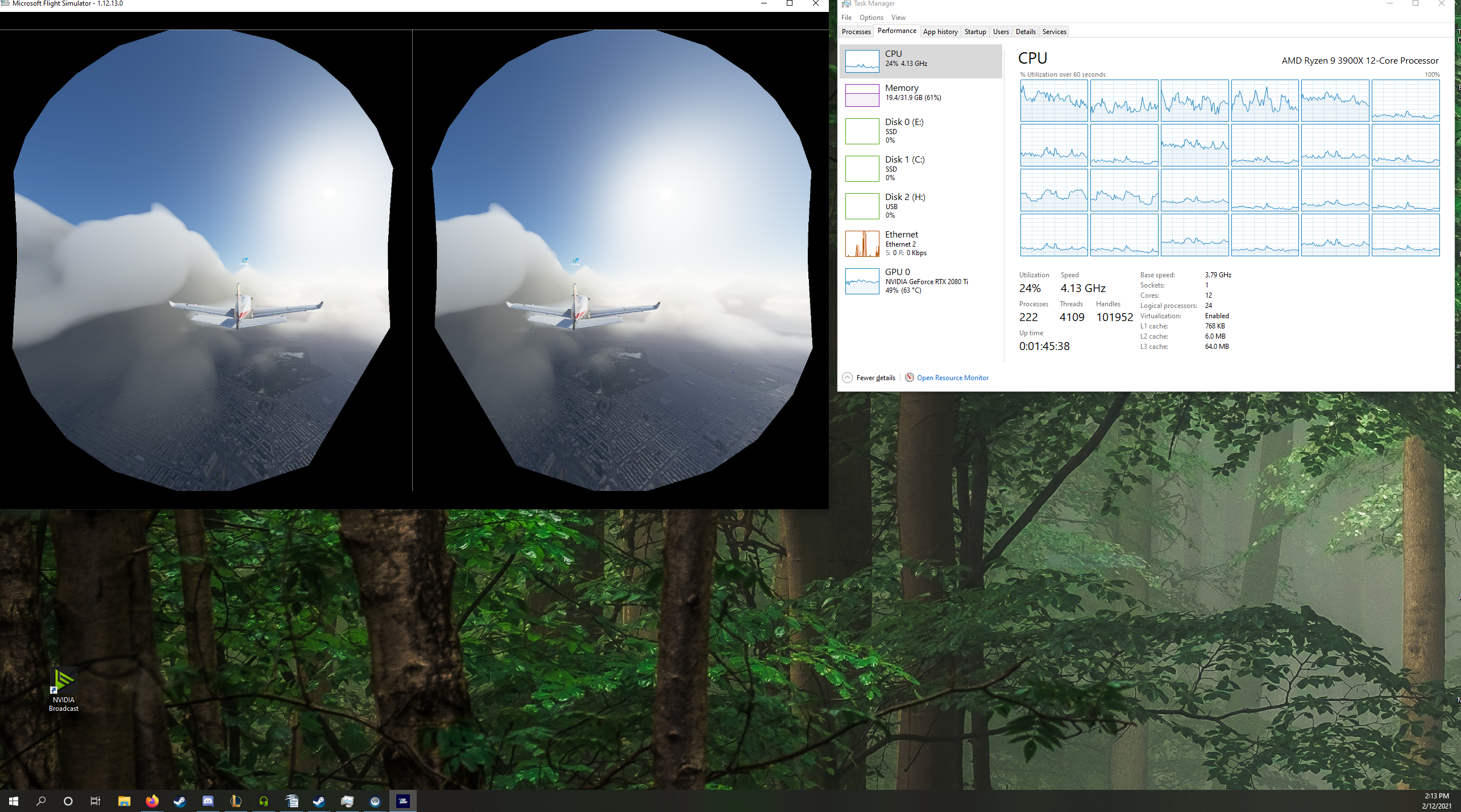The image size is (1461, 812).
Task: Switch to Task Manager taskbar icon
Action: [347, 801]
